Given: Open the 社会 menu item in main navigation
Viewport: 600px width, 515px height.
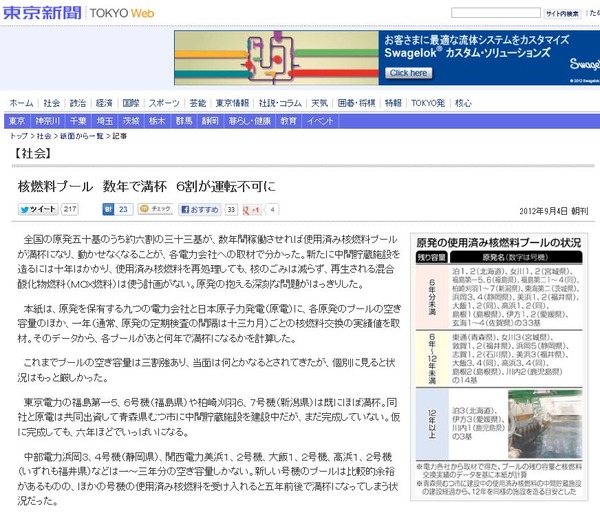Looking at the screenshot, I should pyautogui.click(x=52, y=103).
